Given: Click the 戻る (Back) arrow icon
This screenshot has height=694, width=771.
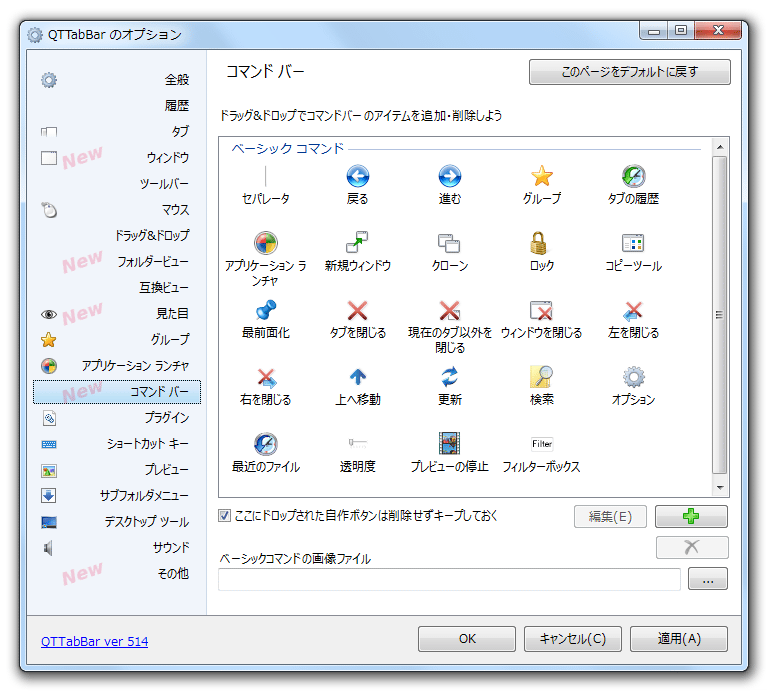Looking at the screenshot, I should pyautogui.click(x=357, y=177).
